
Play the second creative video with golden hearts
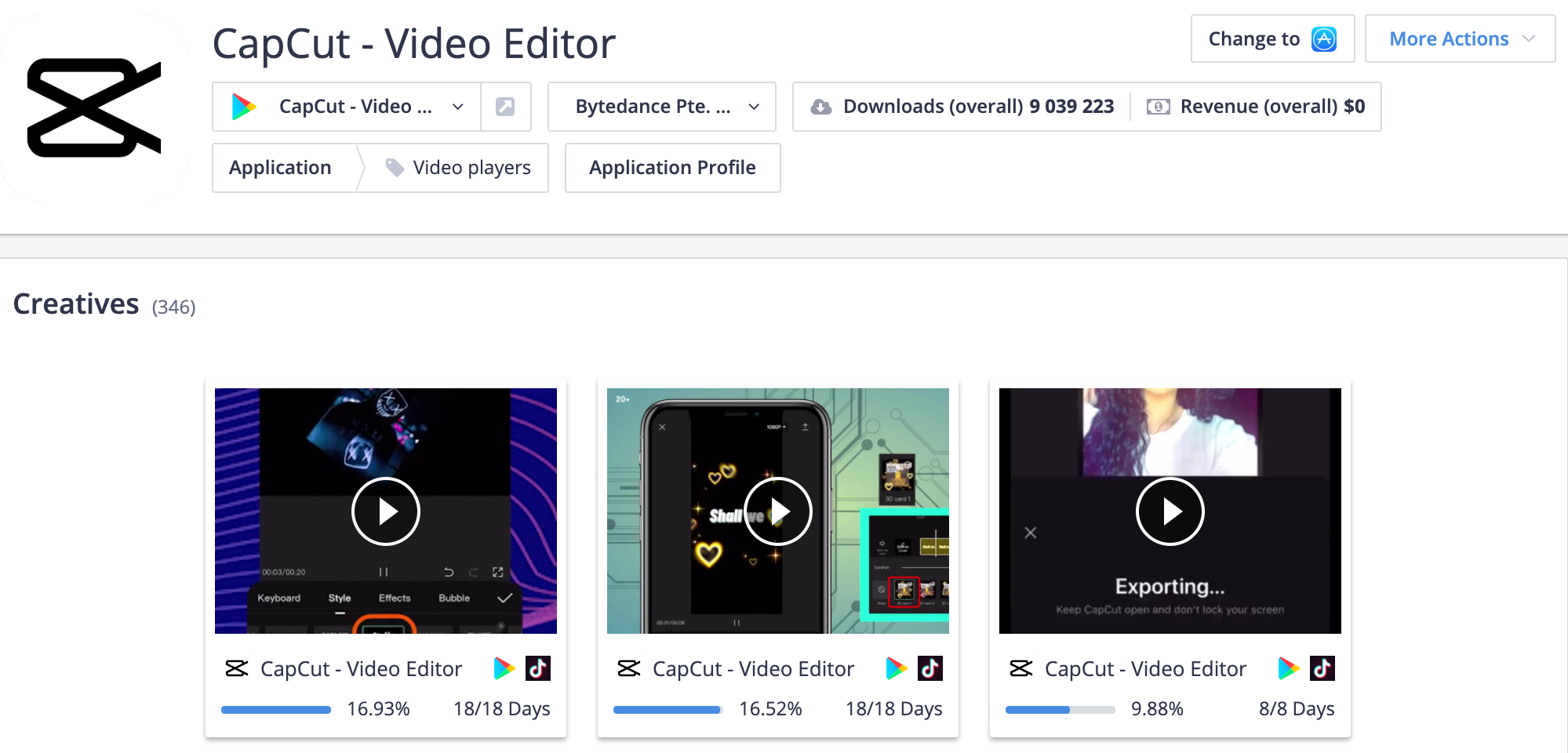coord(778,511)
